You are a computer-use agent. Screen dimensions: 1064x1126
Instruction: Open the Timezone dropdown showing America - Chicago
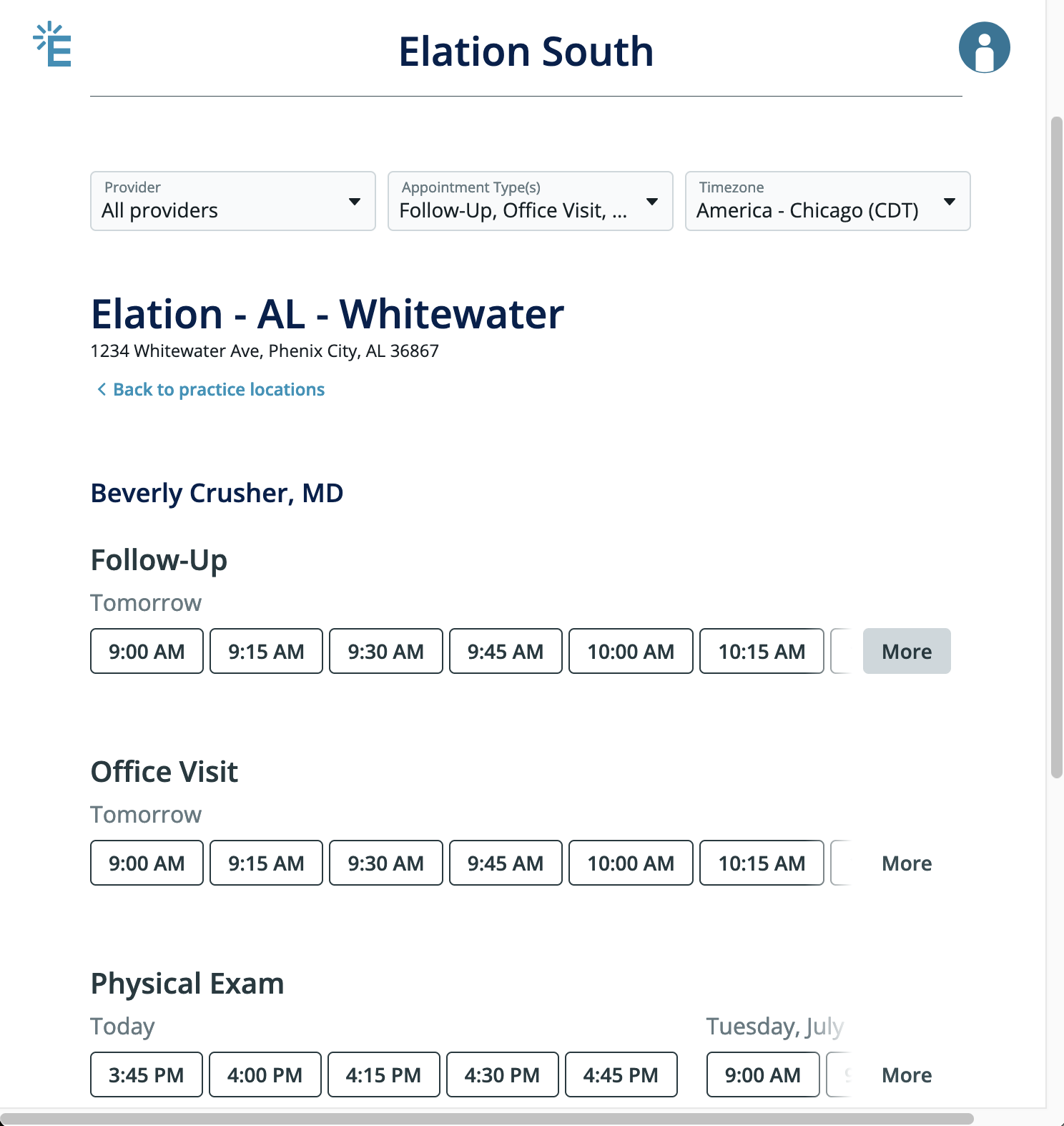(x=827, y=201)
